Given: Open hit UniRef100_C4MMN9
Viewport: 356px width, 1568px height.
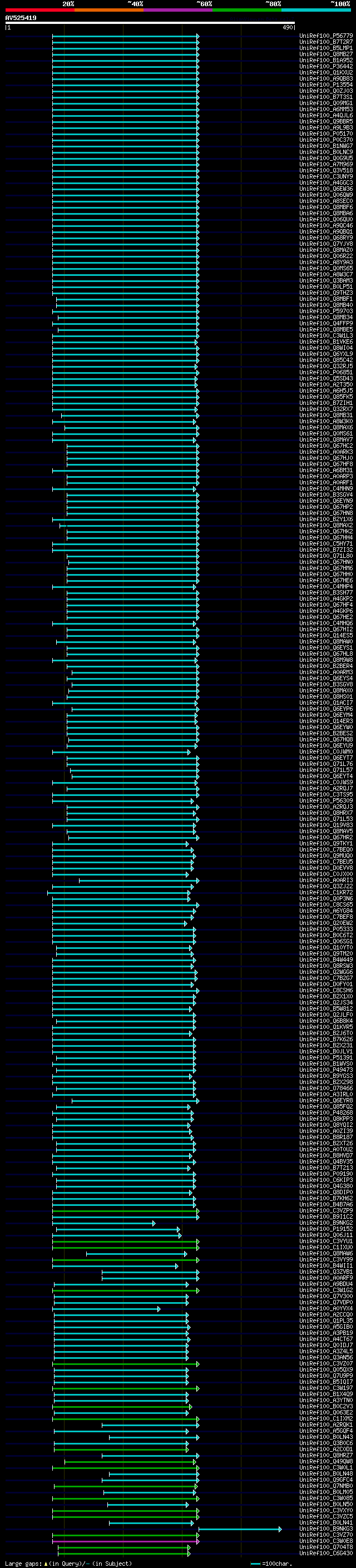Looking at the screenshot, I should pos(326,489).
